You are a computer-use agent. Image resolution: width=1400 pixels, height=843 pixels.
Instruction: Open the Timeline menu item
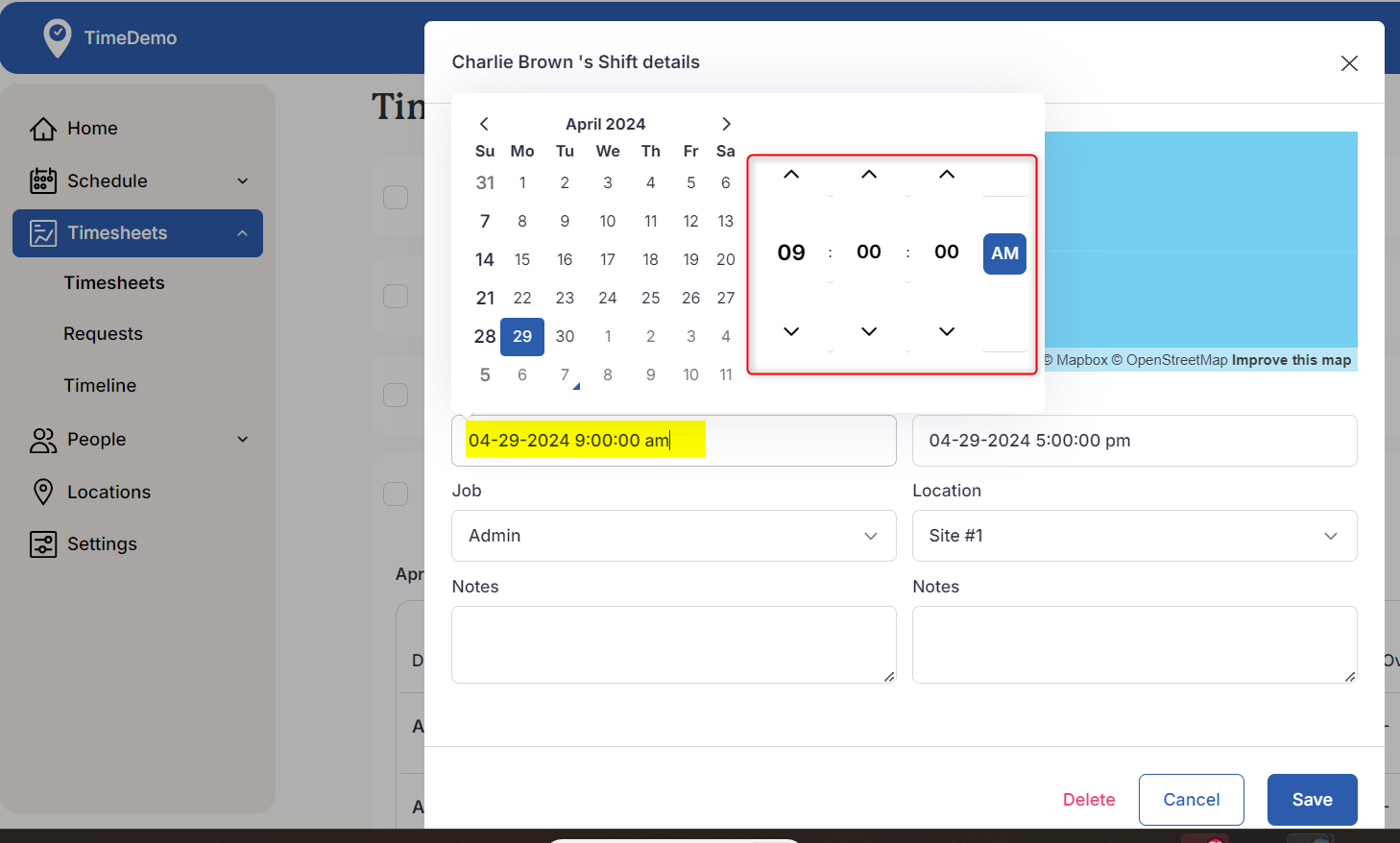100,385
